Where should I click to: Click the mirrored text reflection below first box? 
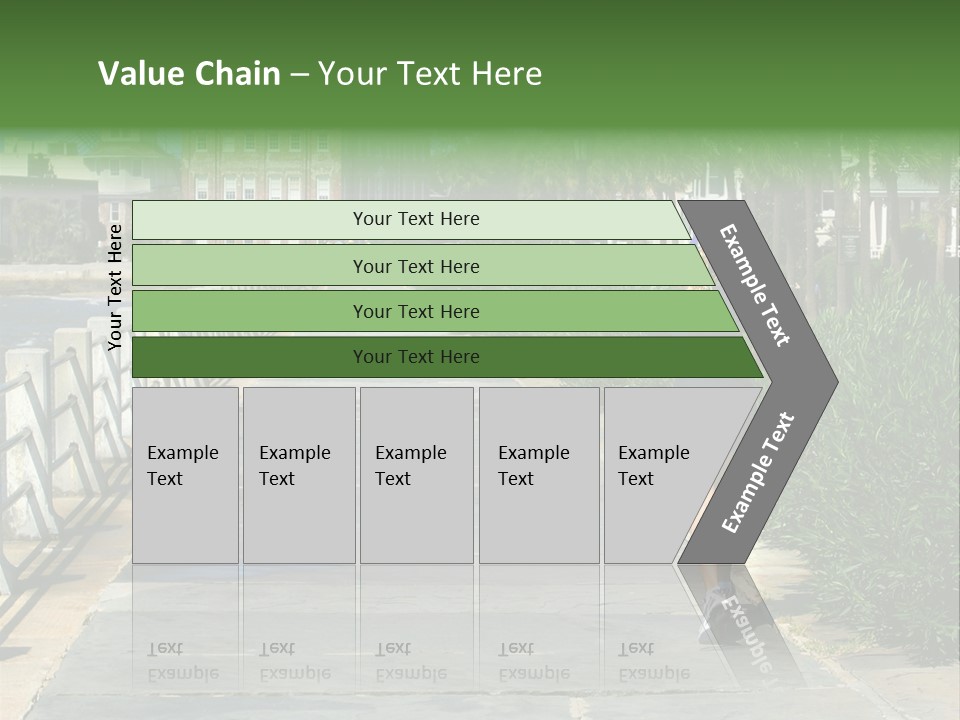pos(183,661)
